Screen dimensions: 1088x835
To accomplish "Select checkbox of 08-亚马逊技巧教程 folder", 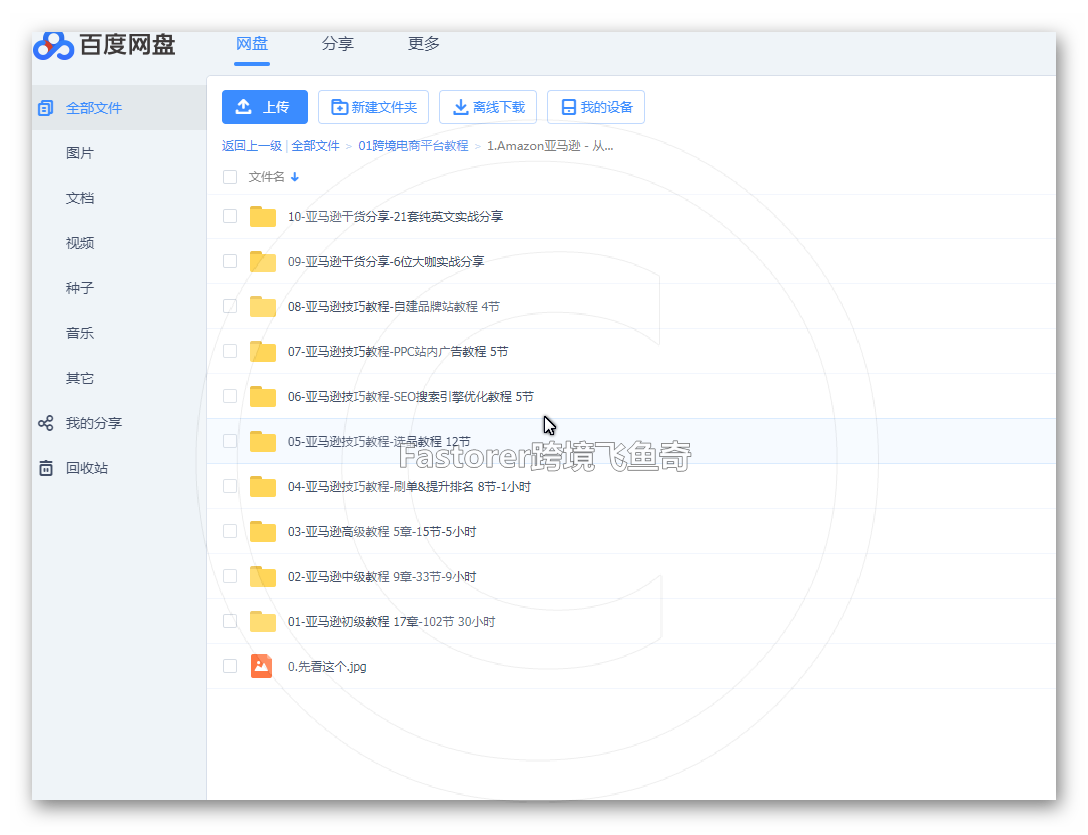I will click(230, 306).
